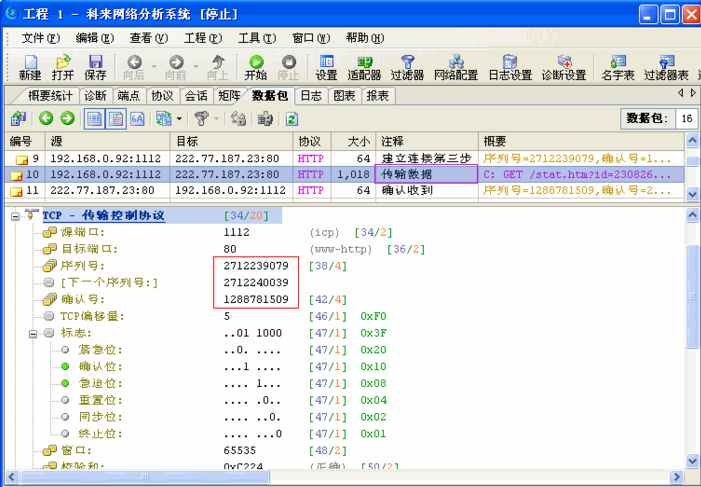Open dropdown arrow next to export icon
Image resolution: width=701 pixels, height=487 pixels.
[x=179, y=119]
